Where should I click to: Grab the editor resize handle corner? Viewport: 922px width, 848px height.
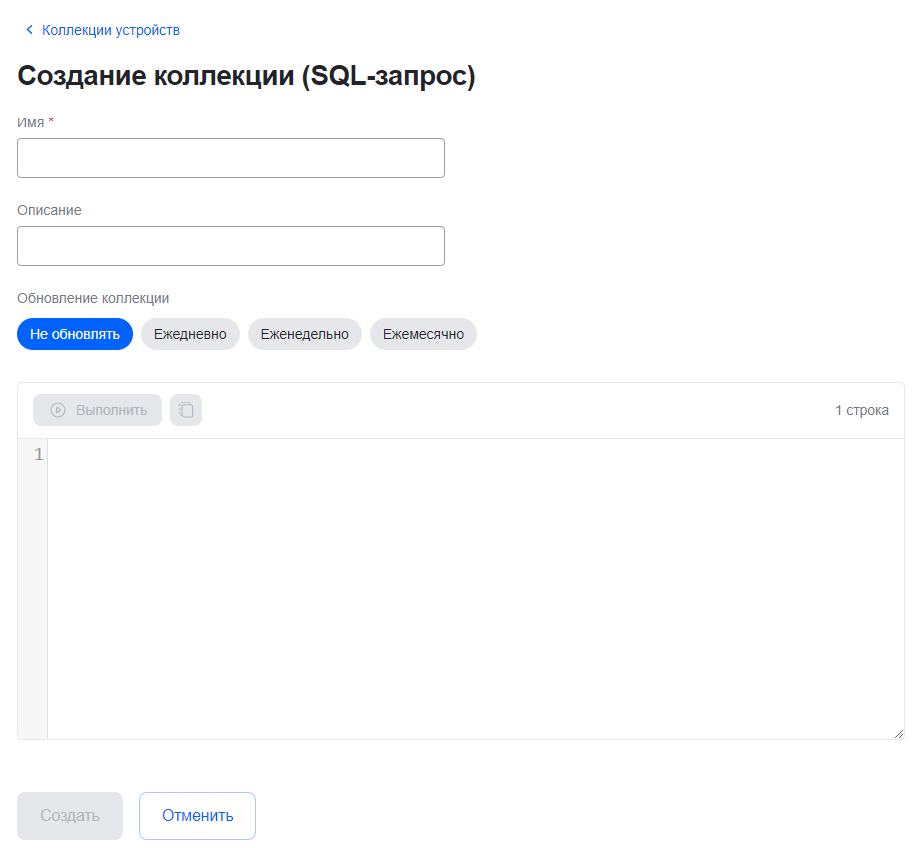point(898,733)
